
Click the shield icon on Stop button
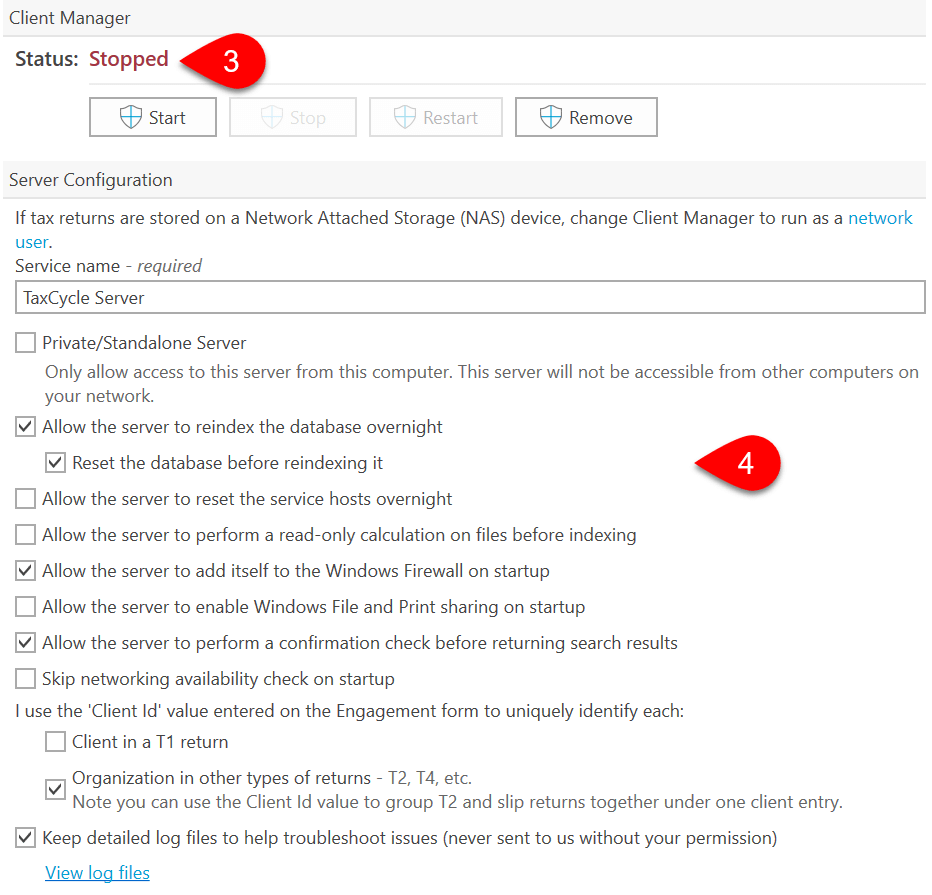click(x=272, y=117)
